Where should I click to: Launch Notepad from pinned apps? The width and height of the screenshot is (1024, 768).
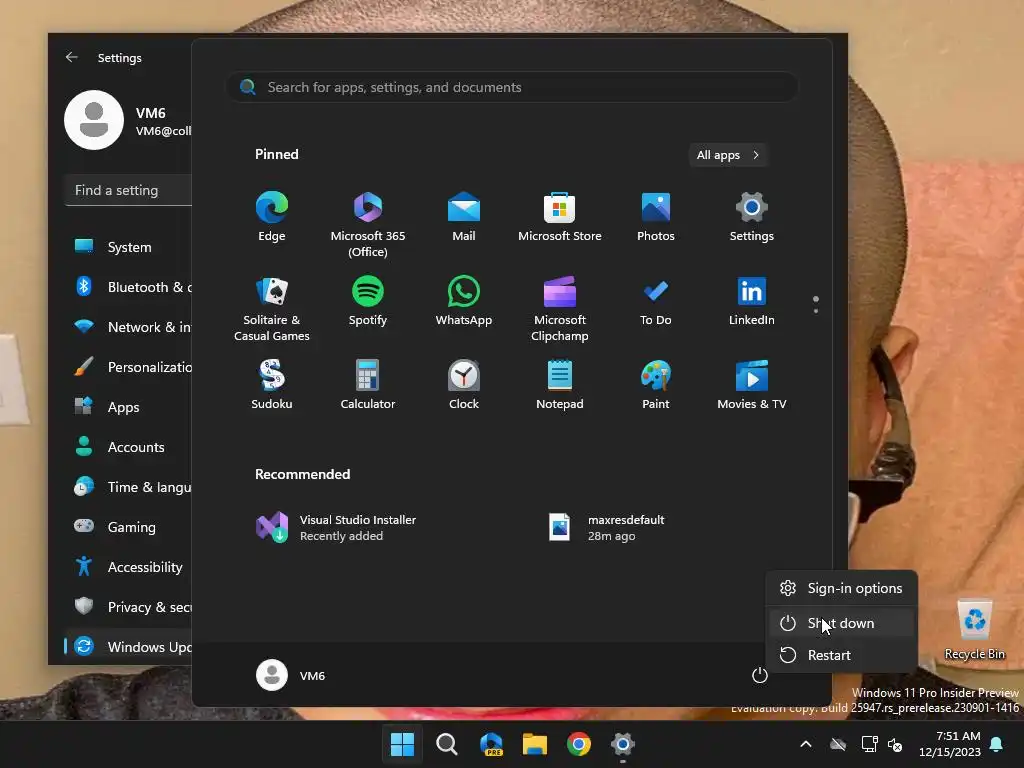pyautogui.click(x=560, y=385)
